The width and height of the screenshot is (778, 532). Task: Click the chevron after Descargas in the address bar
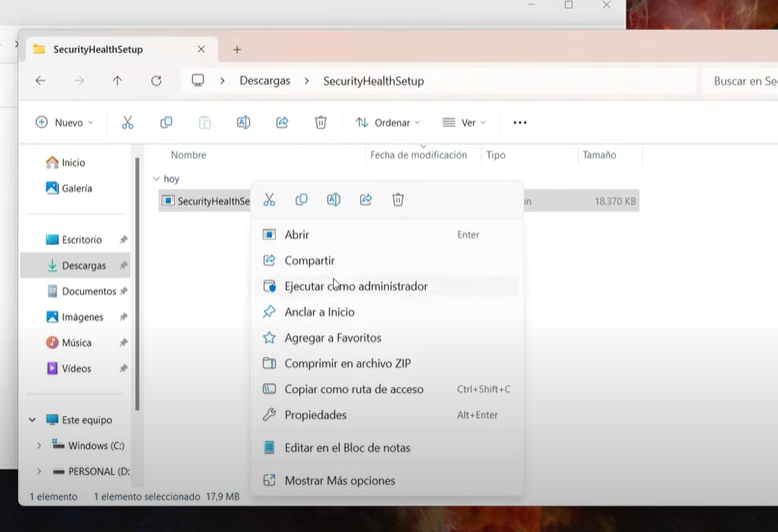[307, 81]
